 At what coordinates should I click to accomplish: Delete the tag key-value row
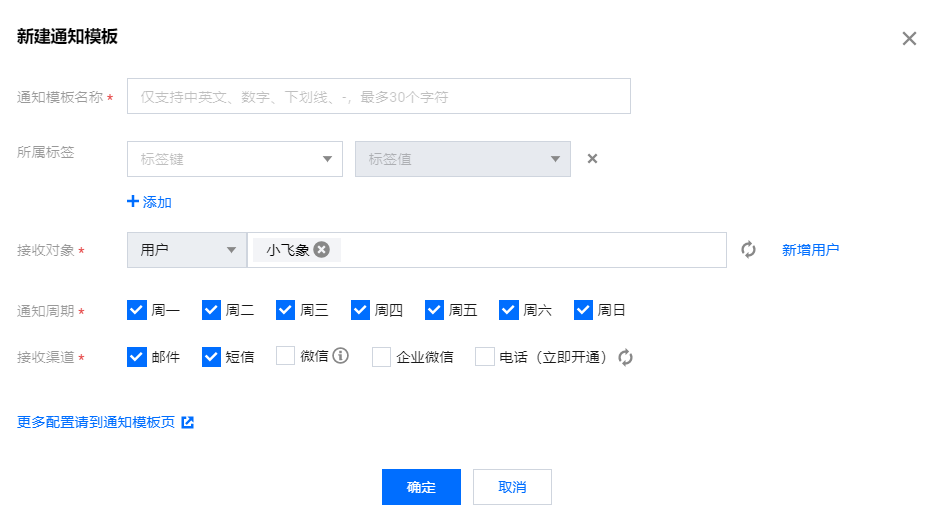pos(592,159)
